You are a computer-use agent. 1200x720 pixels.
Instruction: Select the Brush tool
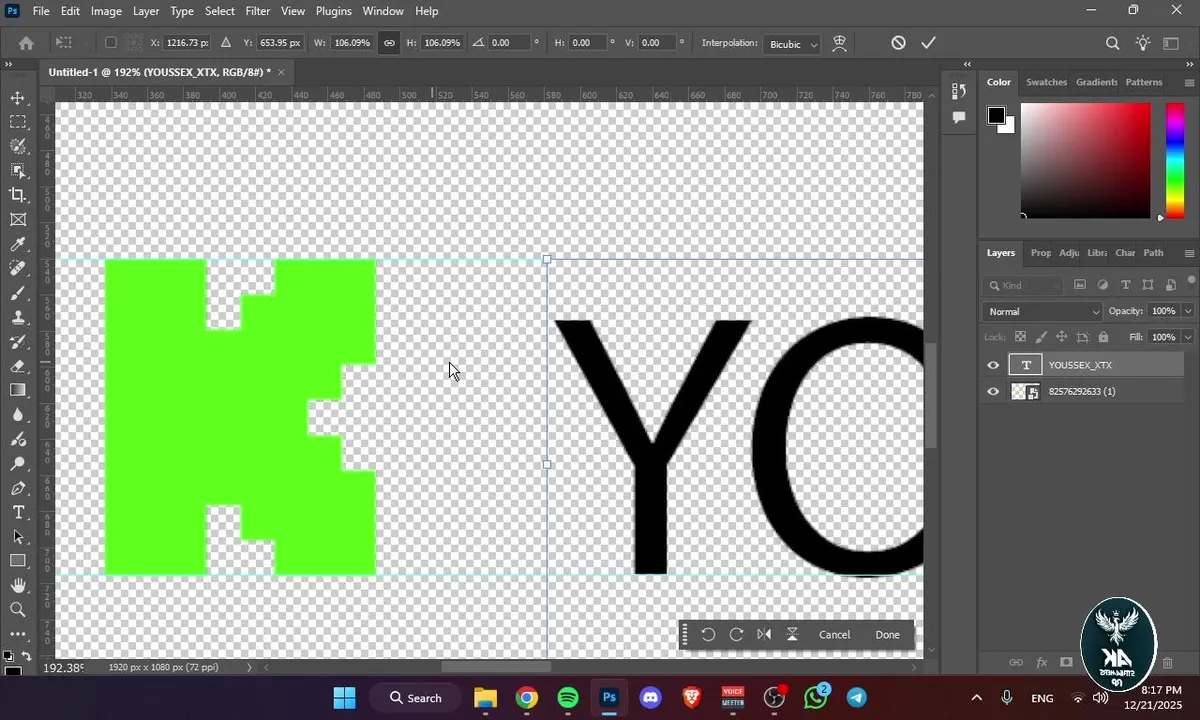point(18,293)
